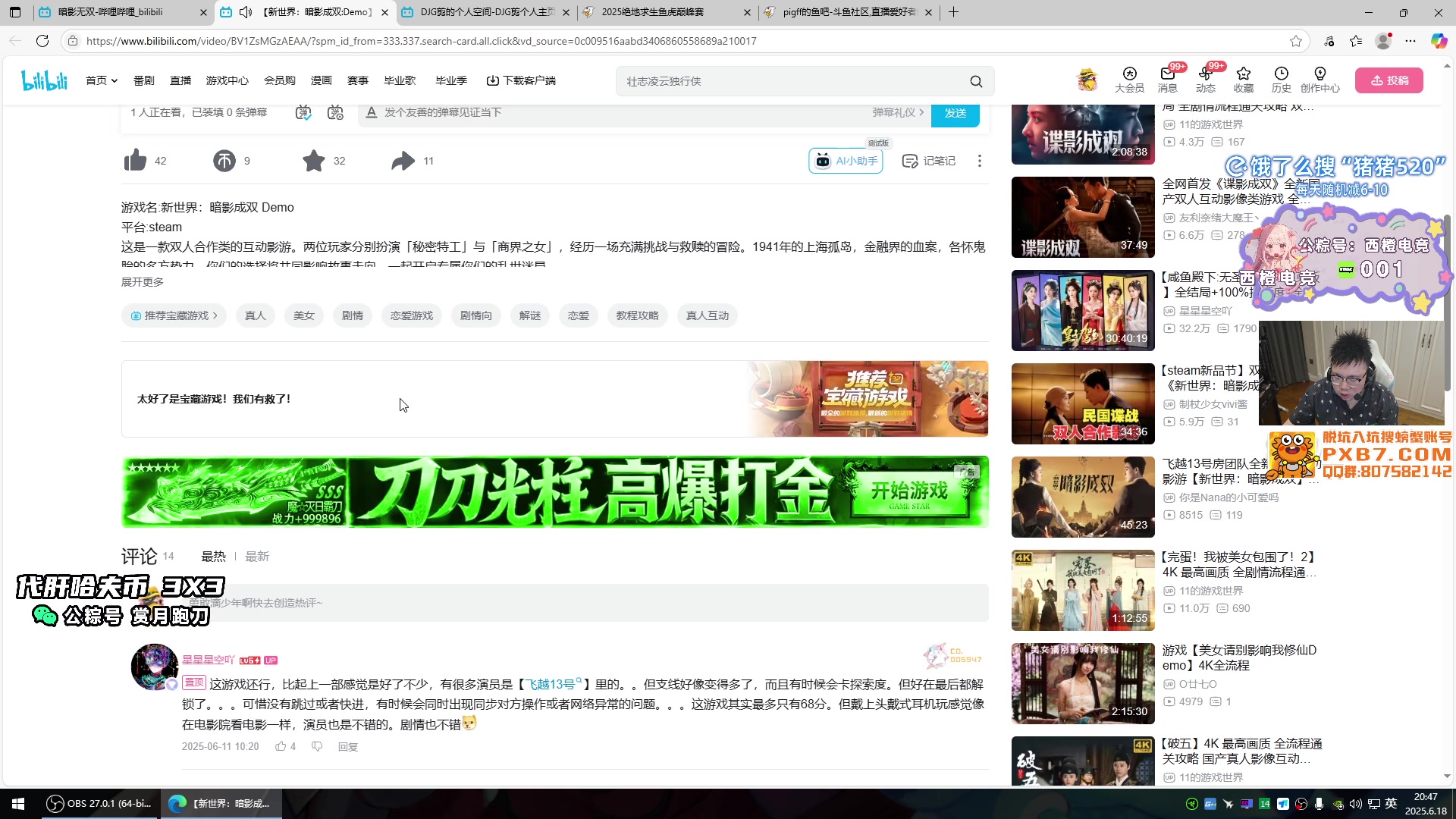1456x819 pixels.
Task: Open taskbar volume icon
Action: pos(1356,804)
